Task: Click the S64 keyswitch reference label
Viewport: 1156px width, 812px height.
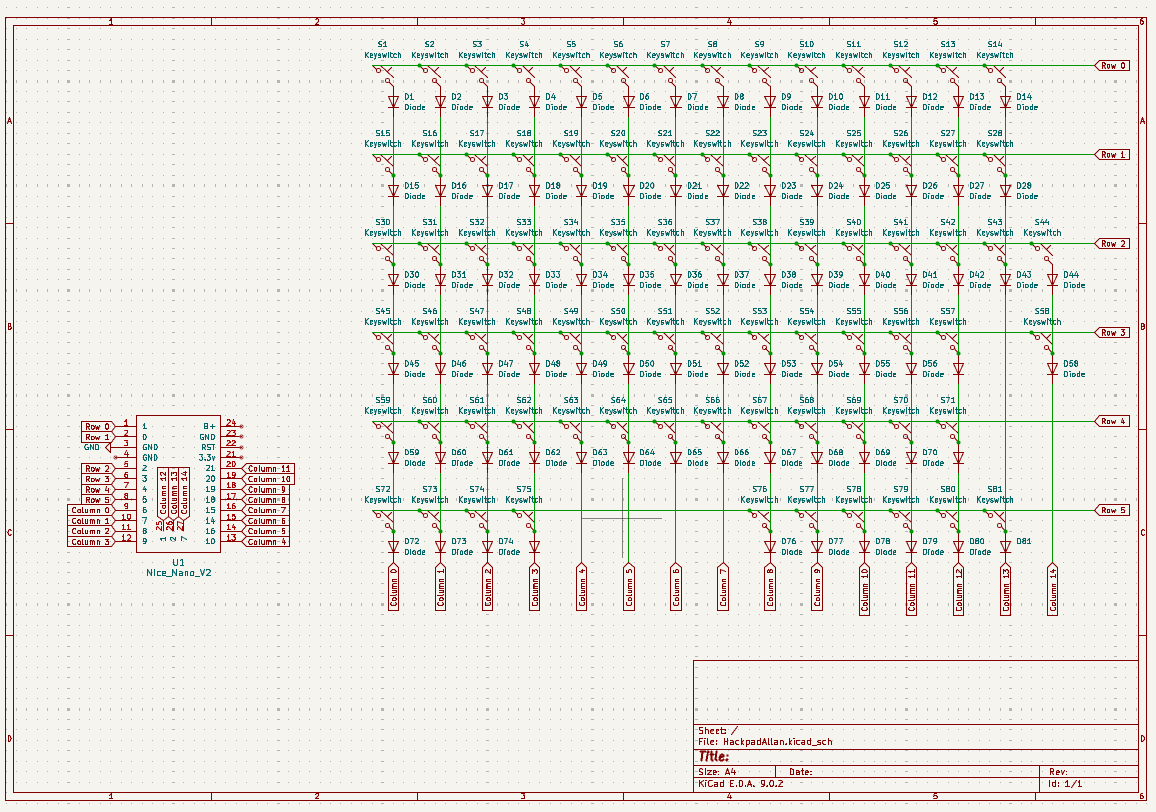Action: pos(618,400)
